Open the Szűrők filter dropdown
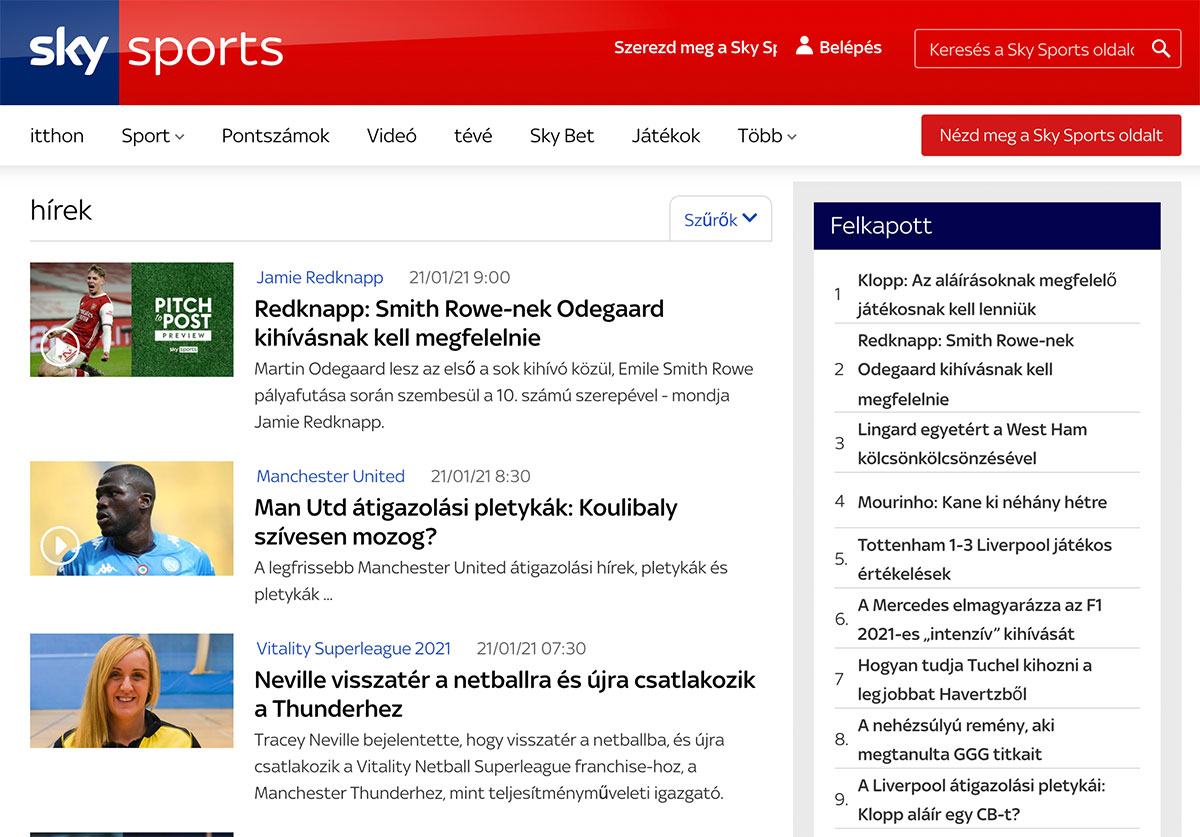Image resolution: width=1200 pixels, height=837 pixels. click(721, 219)
